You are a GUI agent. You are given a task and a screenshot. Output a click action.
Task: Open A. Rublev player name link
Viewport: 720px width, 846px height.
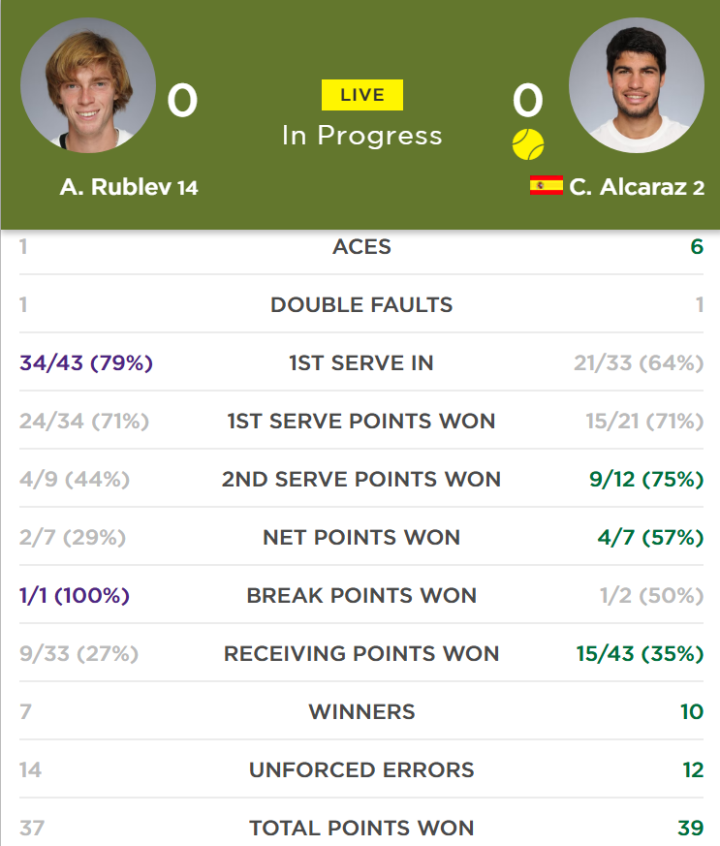click(129, 187)
